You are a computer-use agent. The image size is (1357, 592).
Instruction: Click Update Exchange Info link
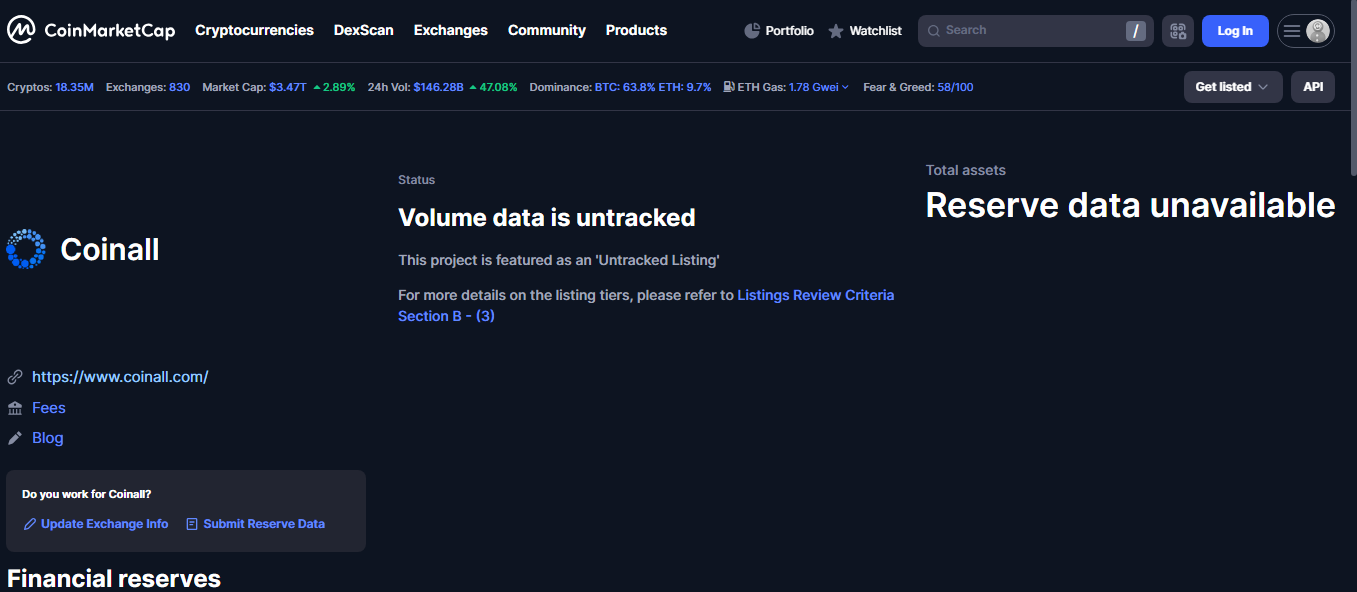click(x=96, y=524)
